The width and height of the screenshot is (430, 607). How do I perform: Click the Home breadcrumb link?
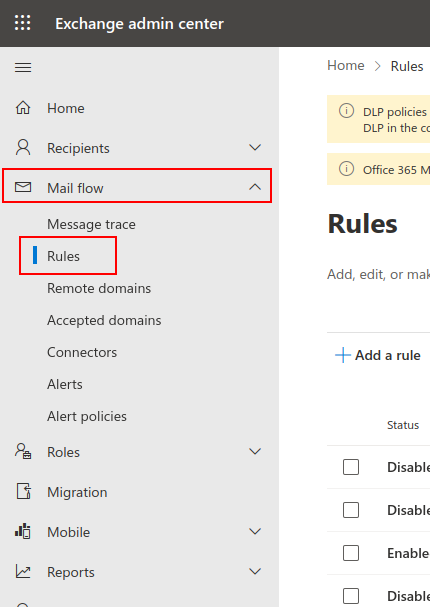[x=346, y=65]
